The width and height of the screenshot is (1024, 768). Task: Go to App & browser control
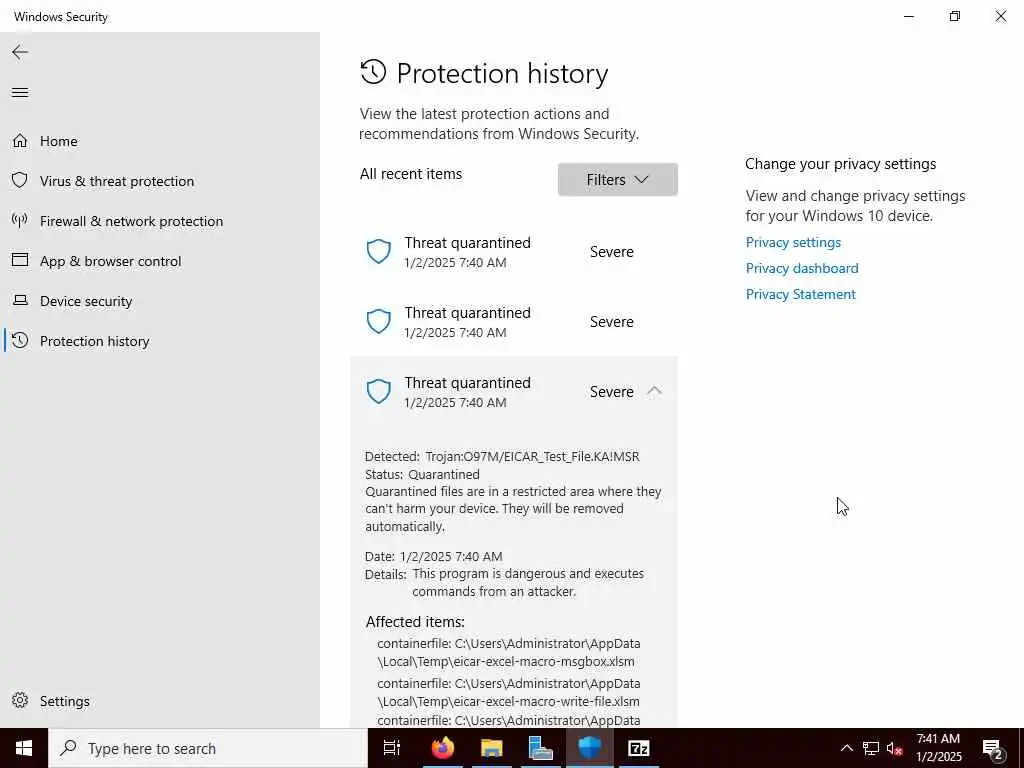tap(110, 261)
